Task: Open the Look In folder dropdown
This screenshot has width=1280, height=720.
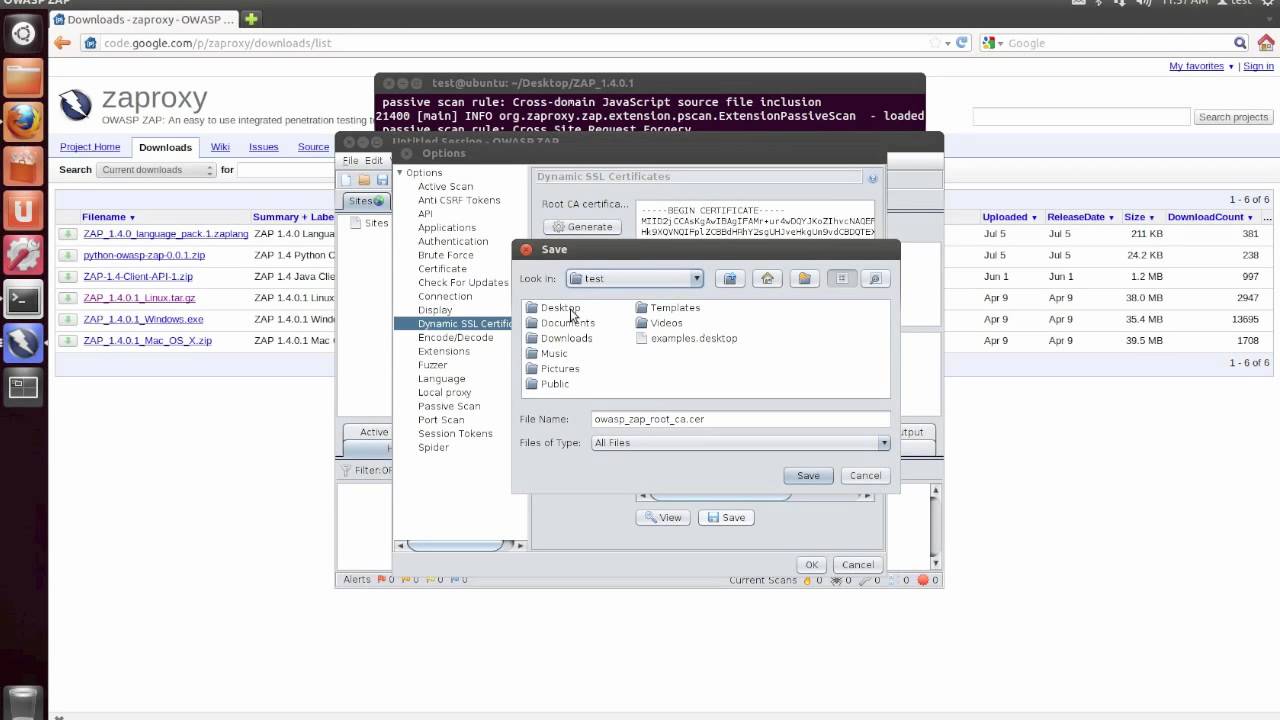Action: 635,279
